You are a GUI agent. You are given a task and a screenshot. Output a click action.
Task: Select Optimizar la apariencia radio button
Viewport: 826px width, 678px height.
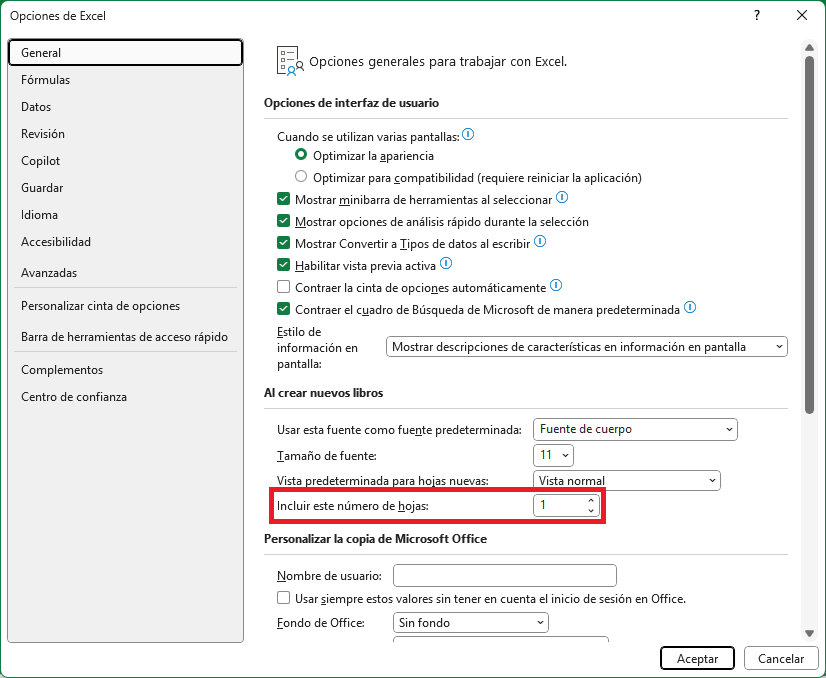pos(301,155)
